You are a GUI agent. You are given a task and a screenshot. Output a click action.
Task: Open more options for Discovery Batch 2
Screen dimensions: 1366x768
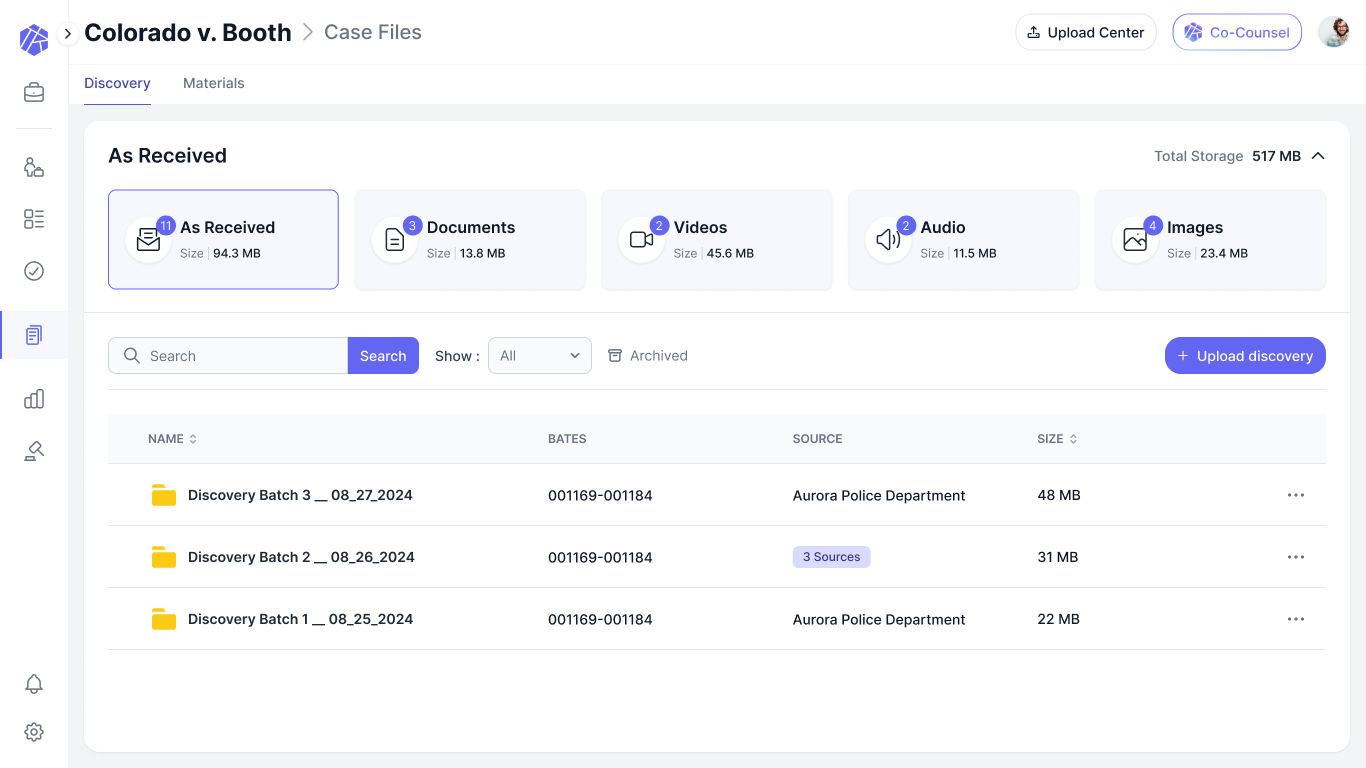pos(1296,557)
